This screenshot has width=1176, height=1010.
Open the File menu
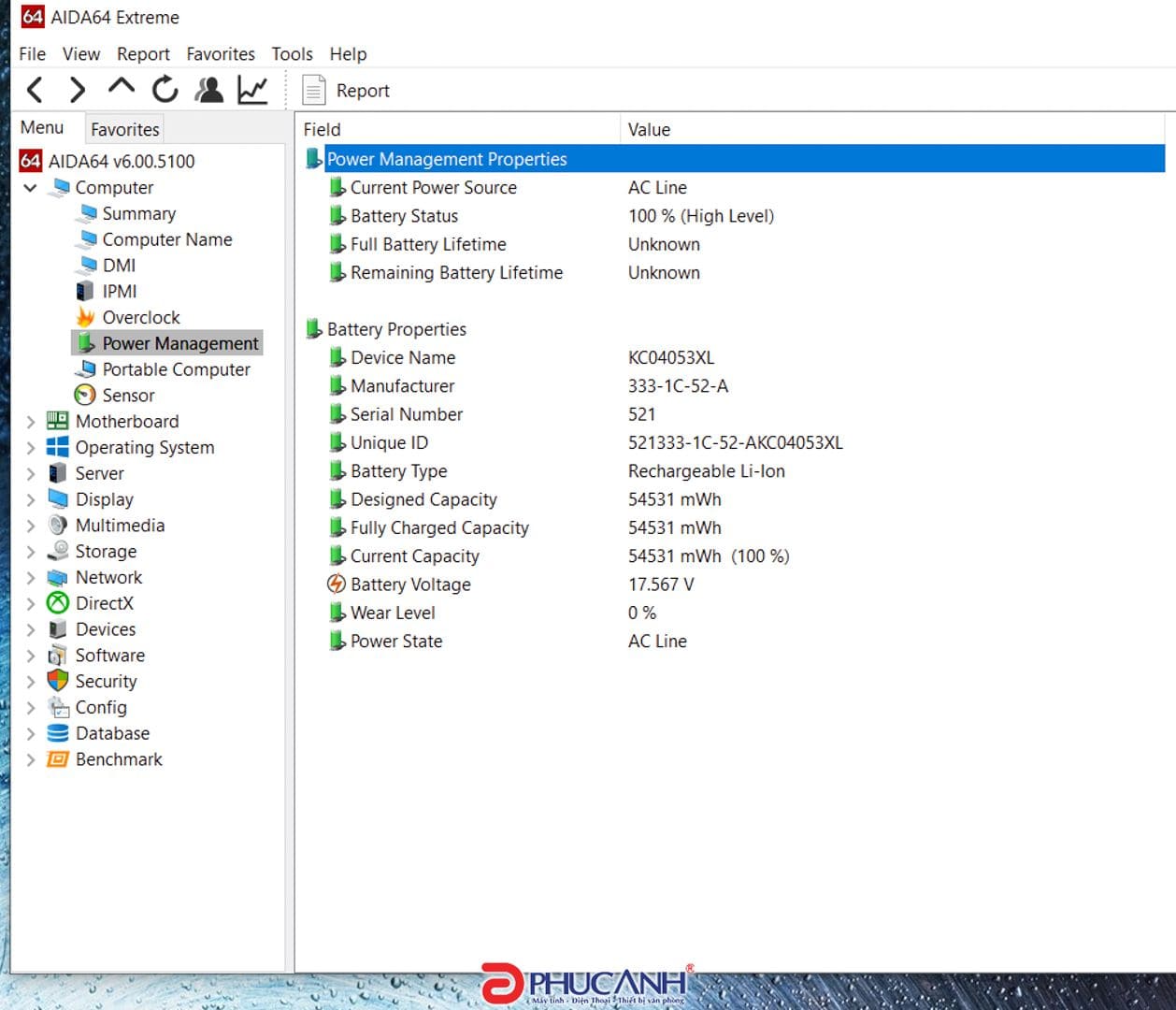tap(32, 54)
